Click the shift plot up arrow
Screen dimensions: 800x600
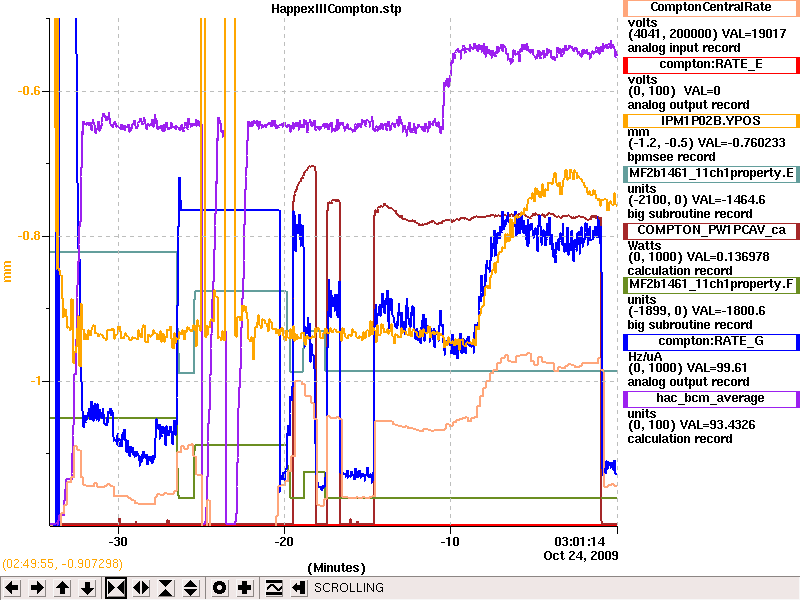tap(63, 588)
